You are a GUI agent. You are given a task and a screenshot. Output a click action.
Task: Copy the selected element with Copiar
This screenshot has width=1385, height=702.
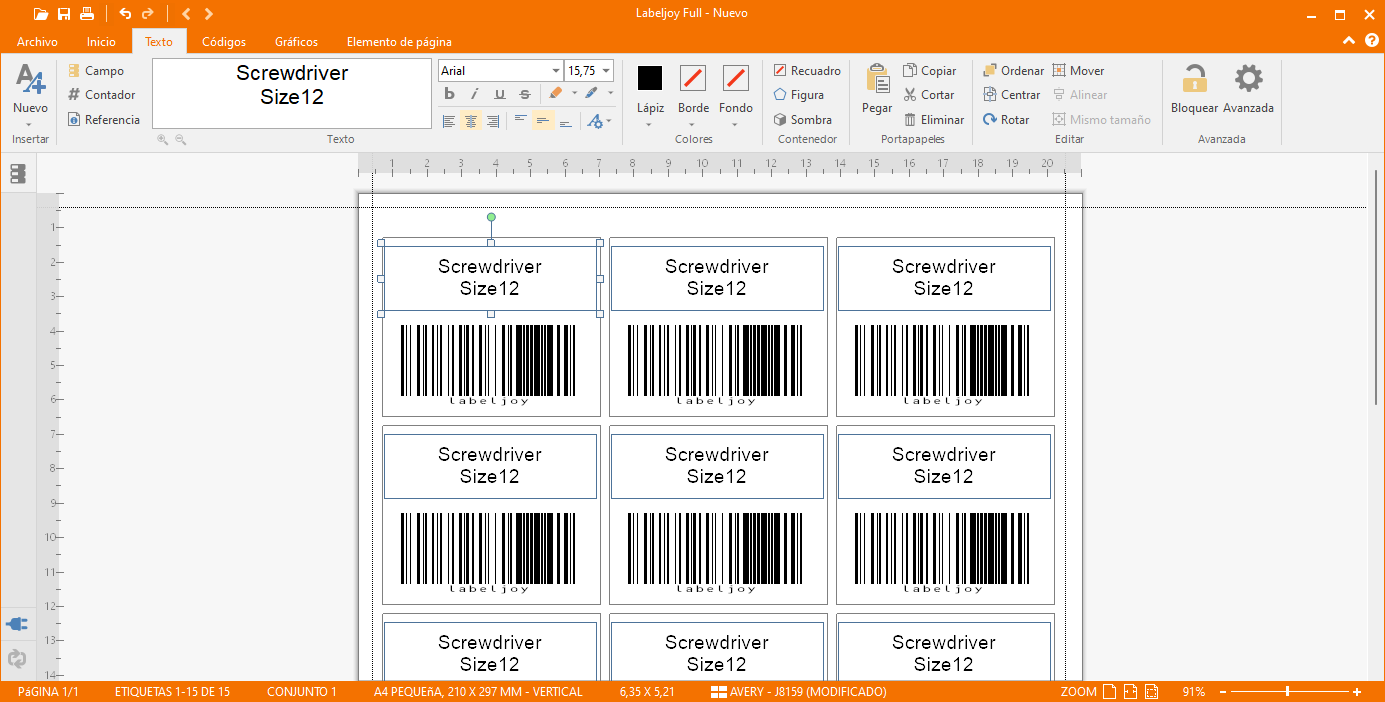pos(930,71)
